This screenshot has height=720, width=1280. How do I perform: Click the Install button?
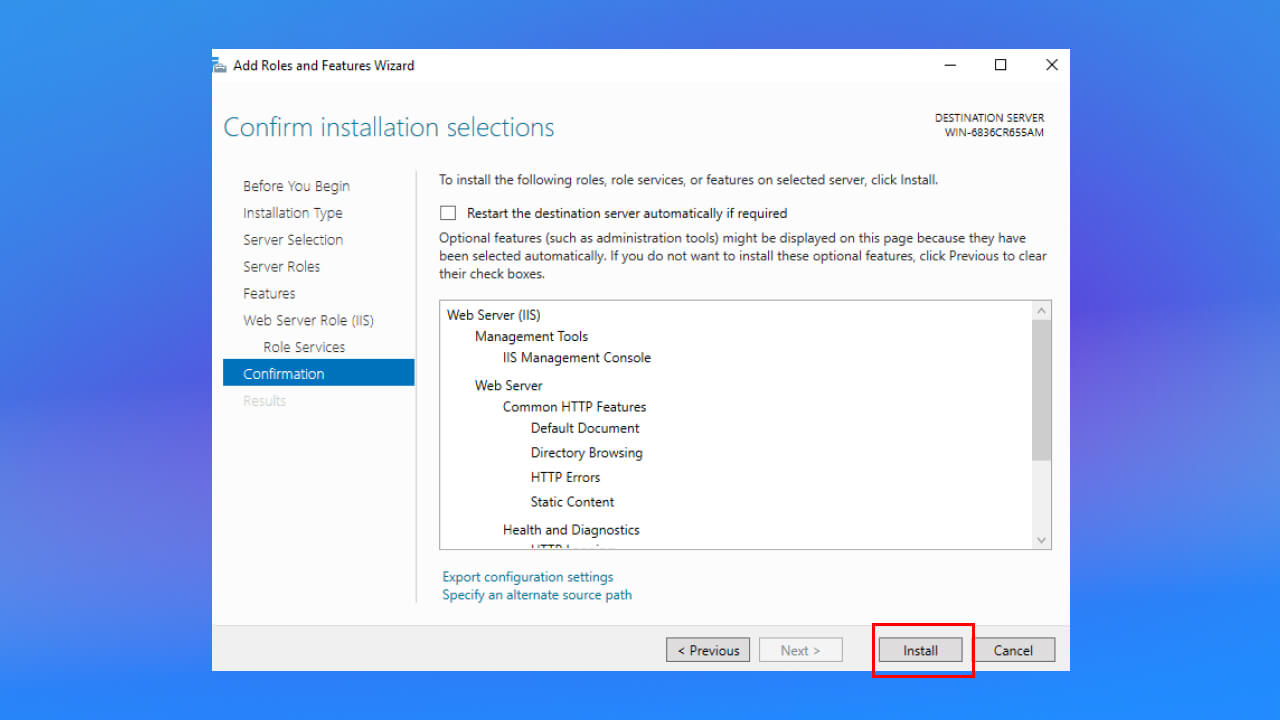[x=920, y=650]
